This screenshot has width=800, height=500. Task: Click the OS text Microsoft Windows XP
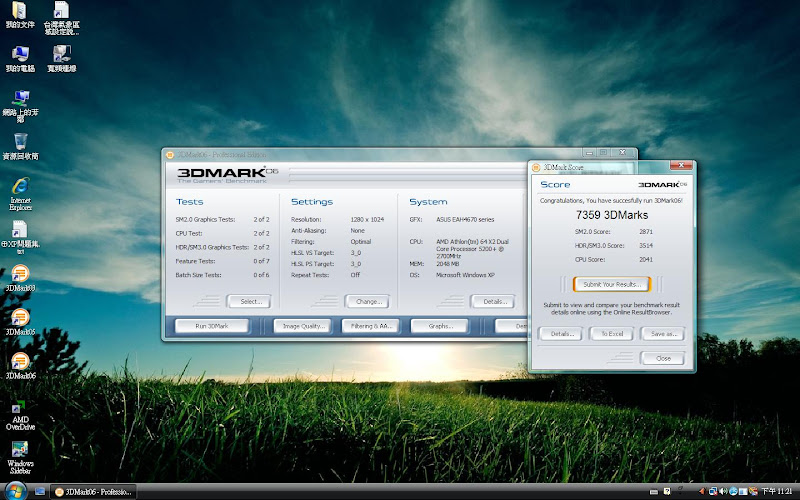click(465, 275)
